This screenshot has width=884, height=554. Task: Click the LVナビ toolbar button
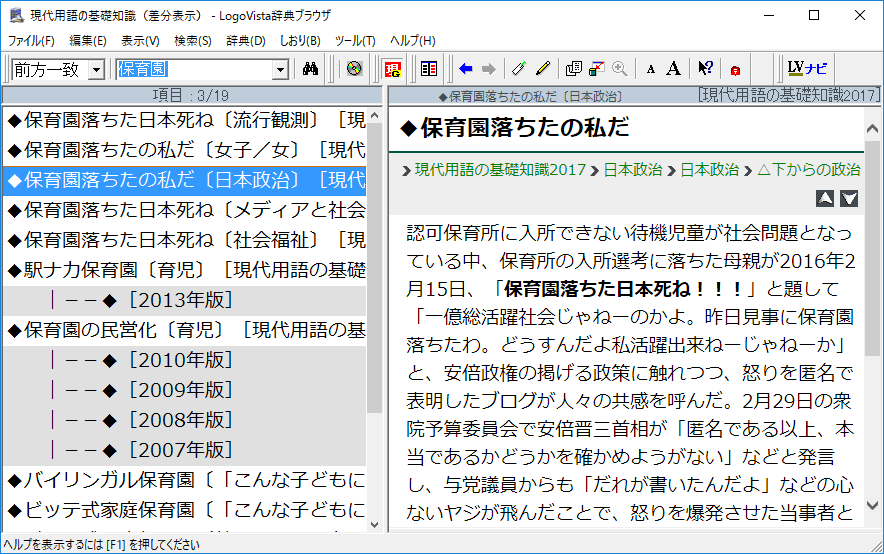coord(806,69)
